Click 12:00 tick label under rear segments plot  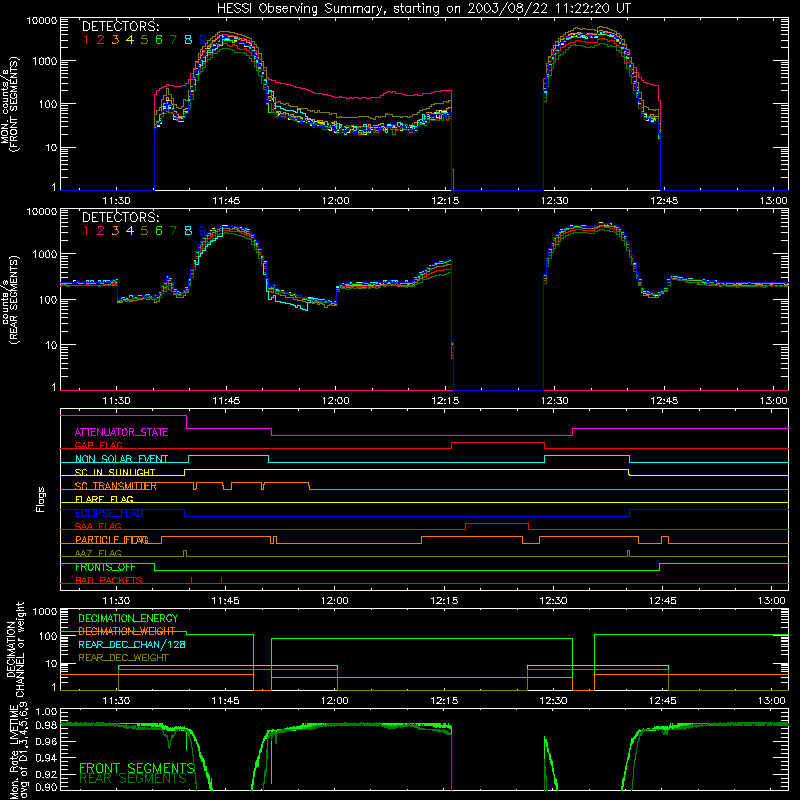[336, 401]
